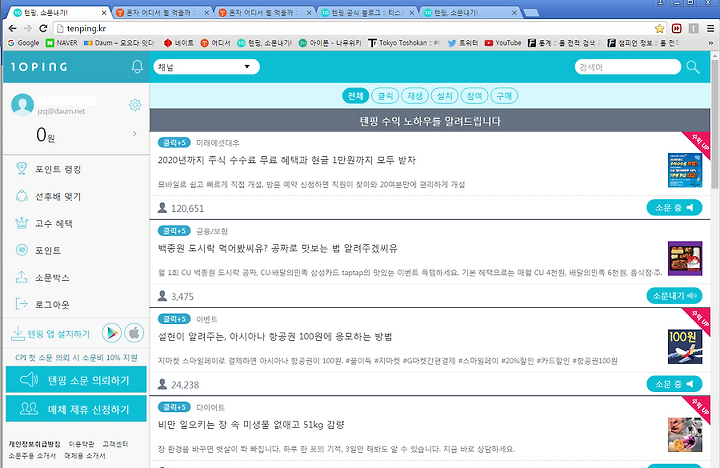Open the 2020년까지 주식 수수료 무료 title
The width and height of the screenshot is (720, 468).
[x=287, y=160]
